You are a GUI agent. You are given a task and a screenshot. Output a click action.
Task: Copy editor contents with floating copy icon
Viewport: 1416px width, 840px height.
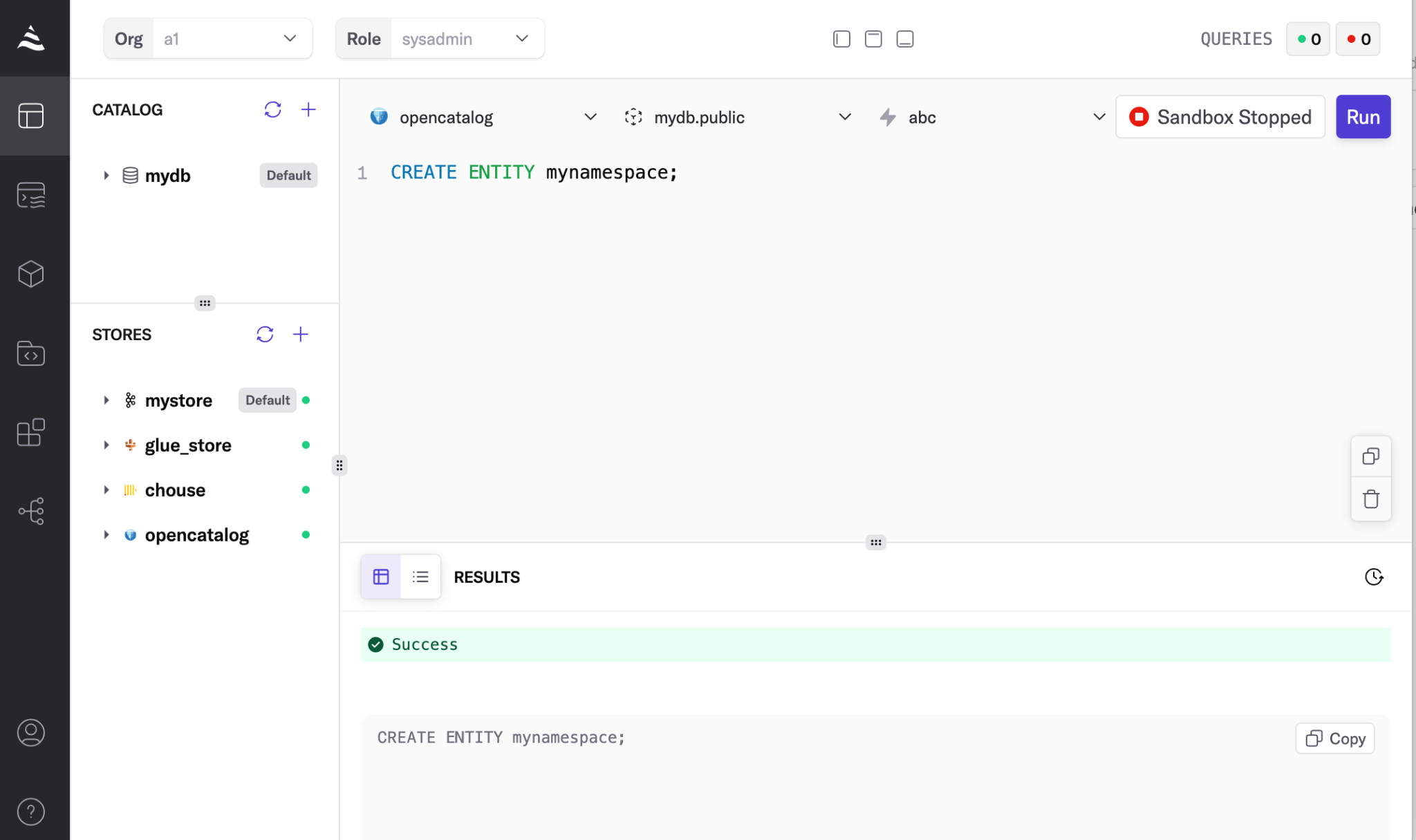1370,456
